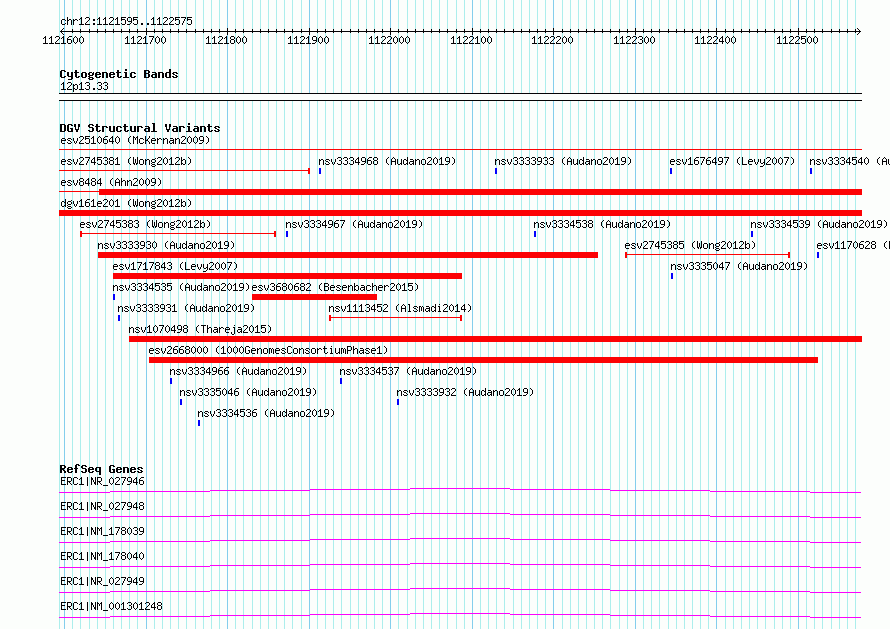Select the red bar under esv1717843 (Levy2007)
Screen dimensions: 890x629
coord(287,276)
